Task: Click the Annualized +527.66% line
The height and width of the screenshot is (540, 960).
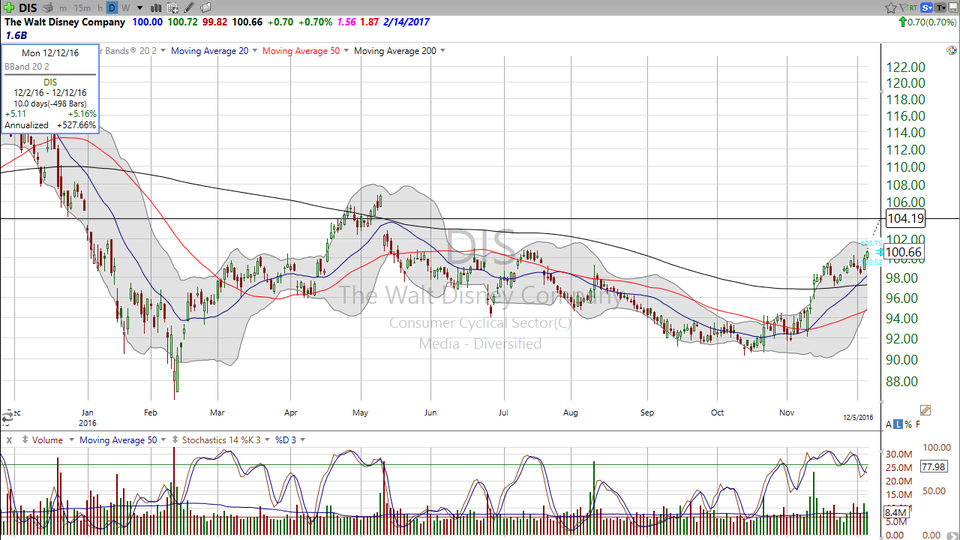Action: pos(50,125)
